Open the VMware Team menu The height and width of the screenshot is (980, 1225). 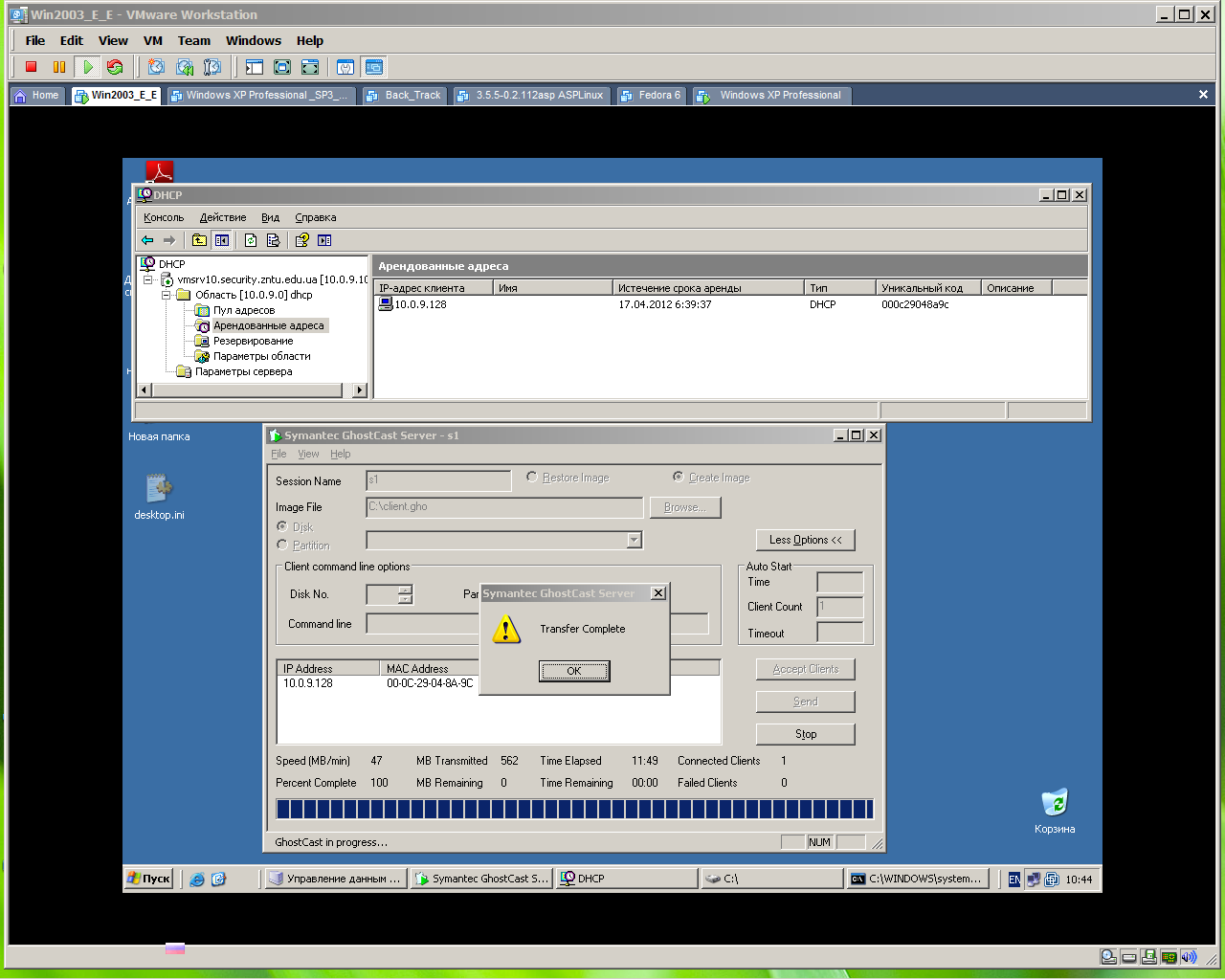click(194, 40)
